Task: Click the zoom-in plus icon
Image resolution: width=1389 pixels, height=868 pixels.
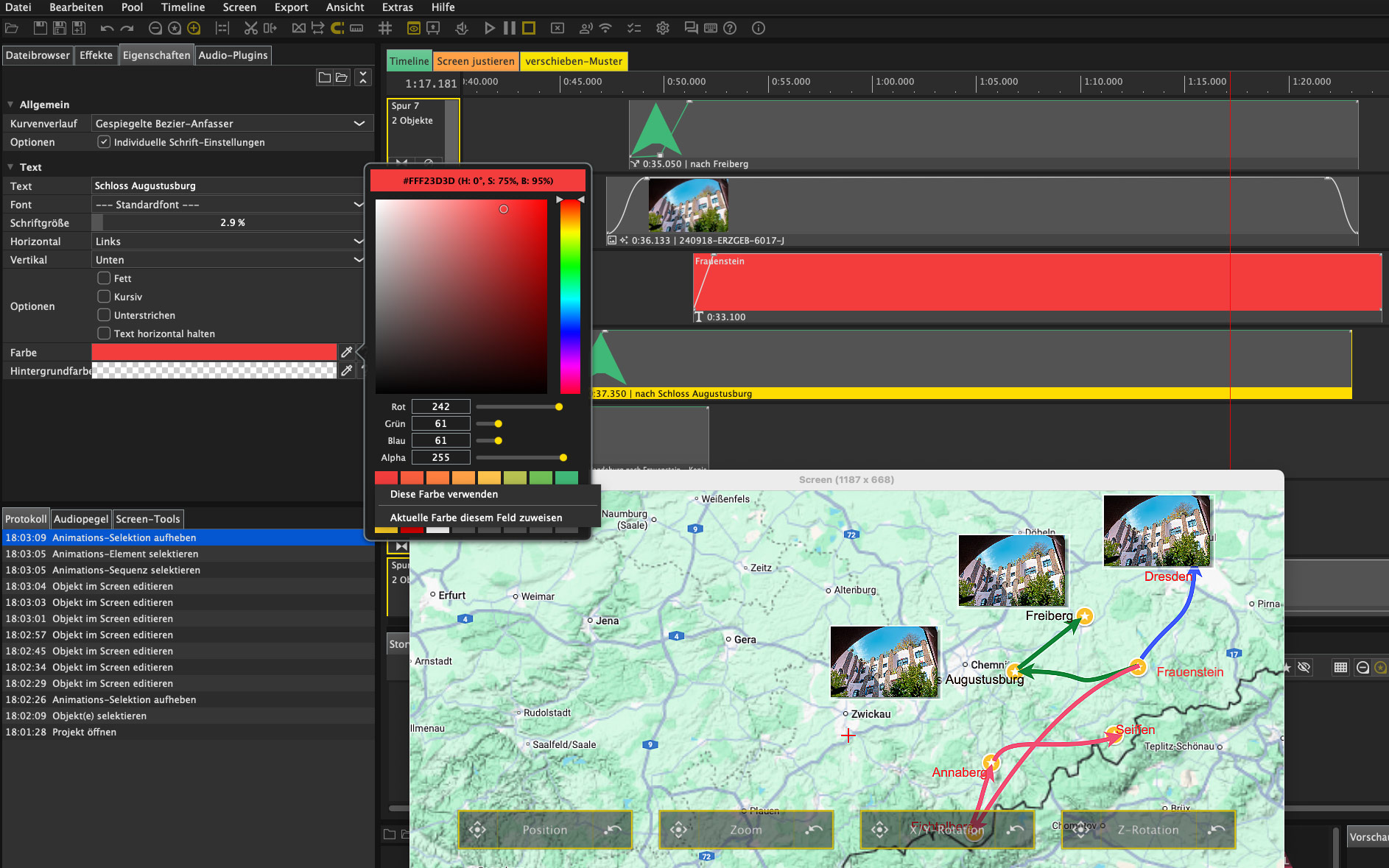Action: pos(194,28)
